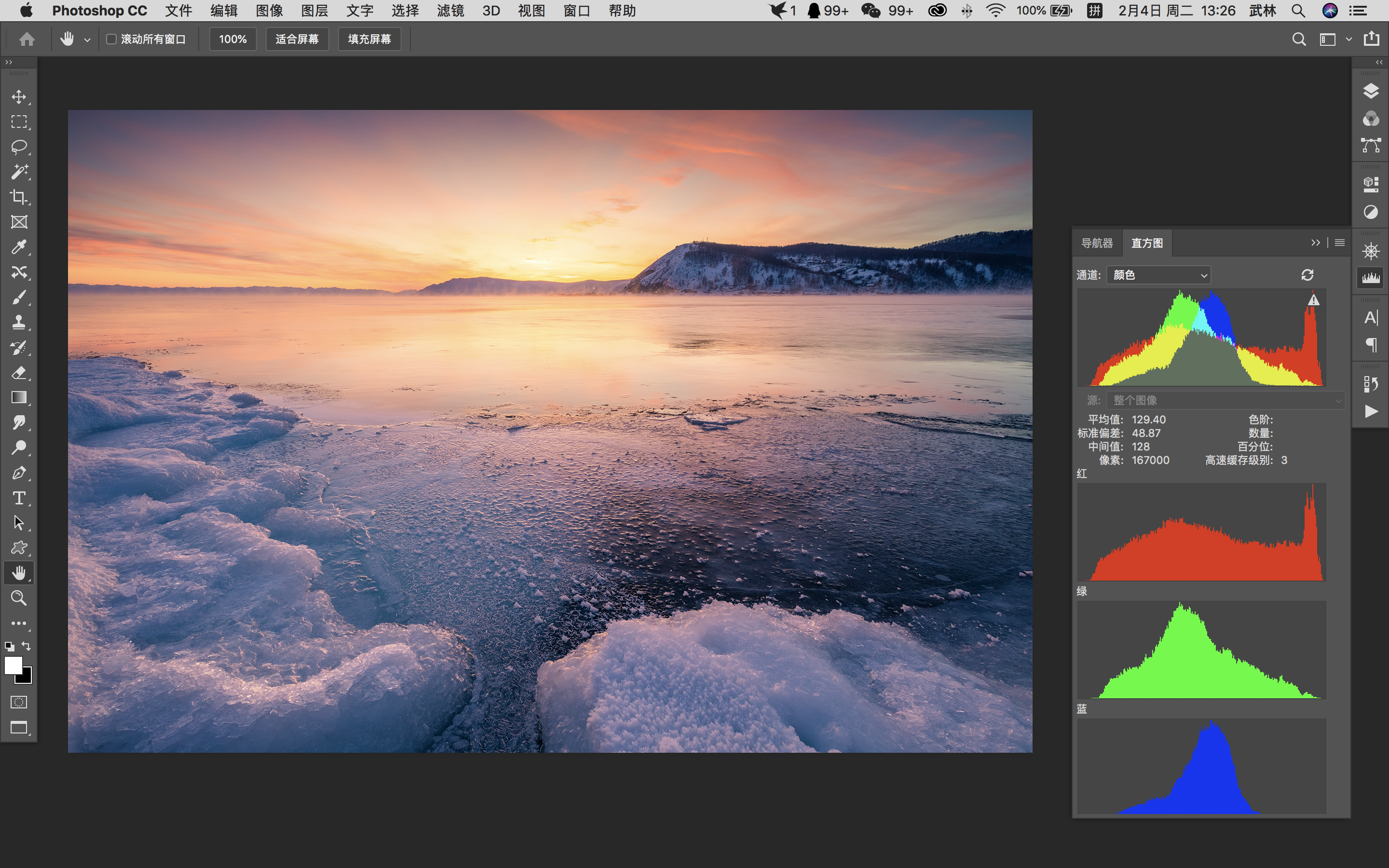
Task: Reset default foreground and background colors
Action: click(10, 646)
